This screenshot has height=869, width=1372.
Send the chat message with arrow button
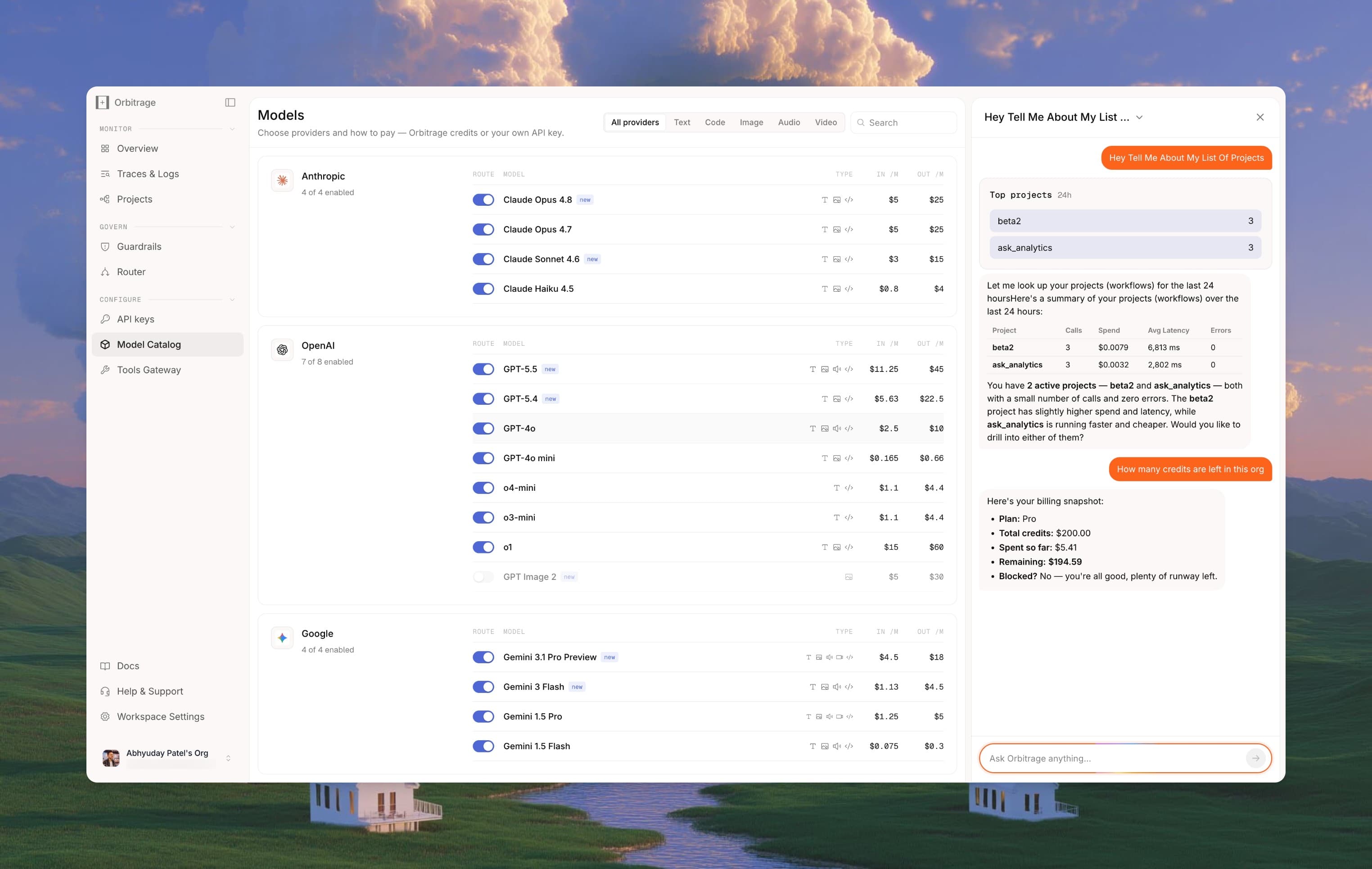point(1256,758)
